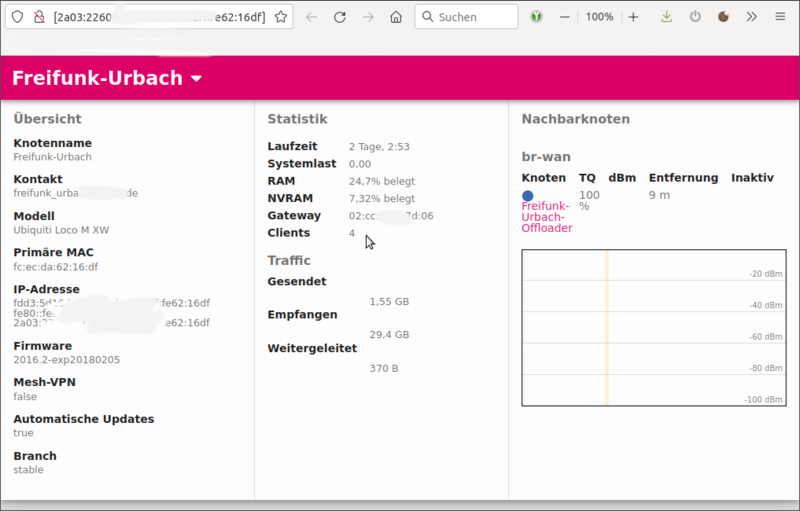The width and height of the screenshot is (800, 511).
Task: Zoom out with the minus button
Action: 565,17
